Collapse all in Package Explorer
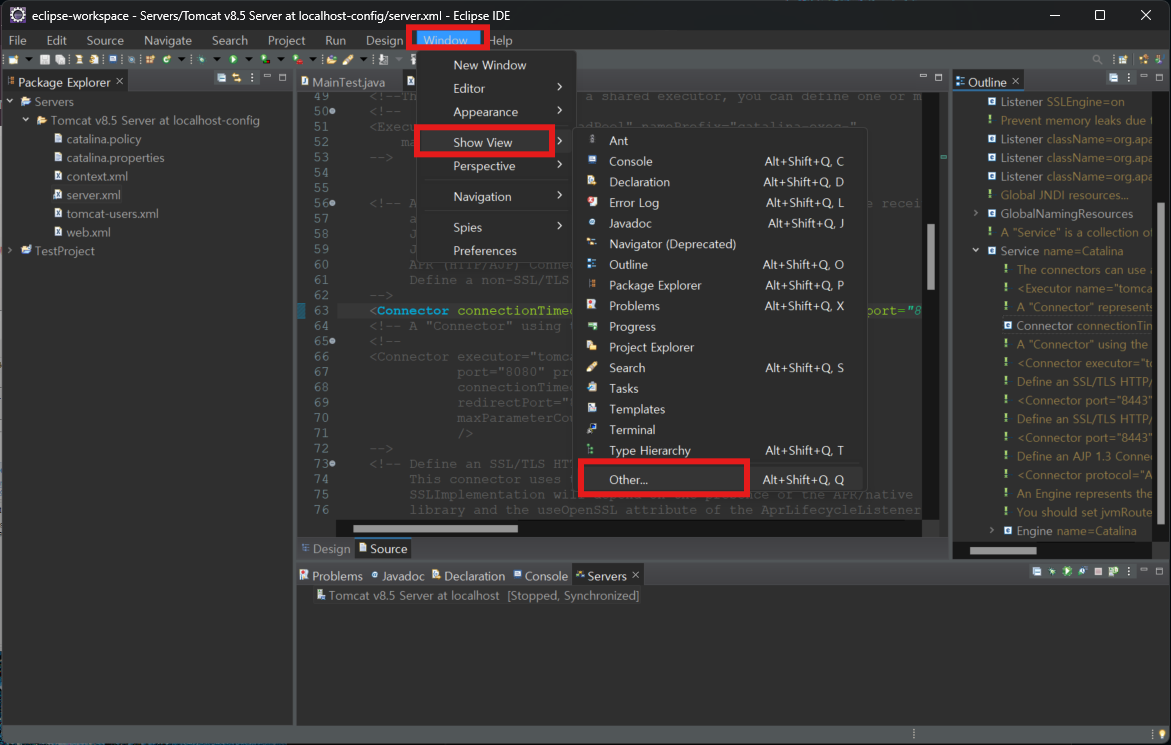Screen dimensions: 1171x745 tap(221, 78)
